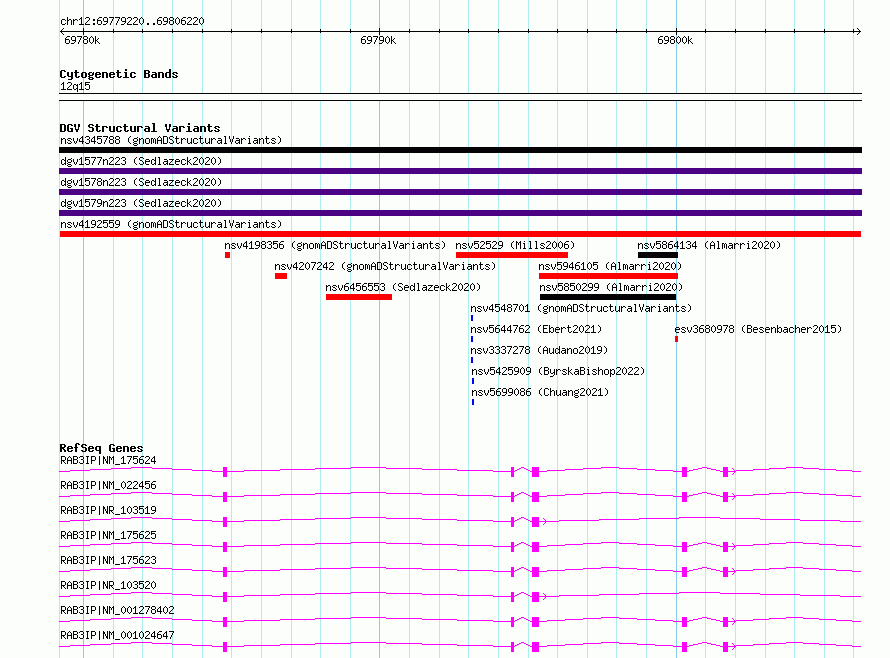Open the nsv5946105 Almarri2020 label
Screen dimensions: 890x658
tap(610, 266)
